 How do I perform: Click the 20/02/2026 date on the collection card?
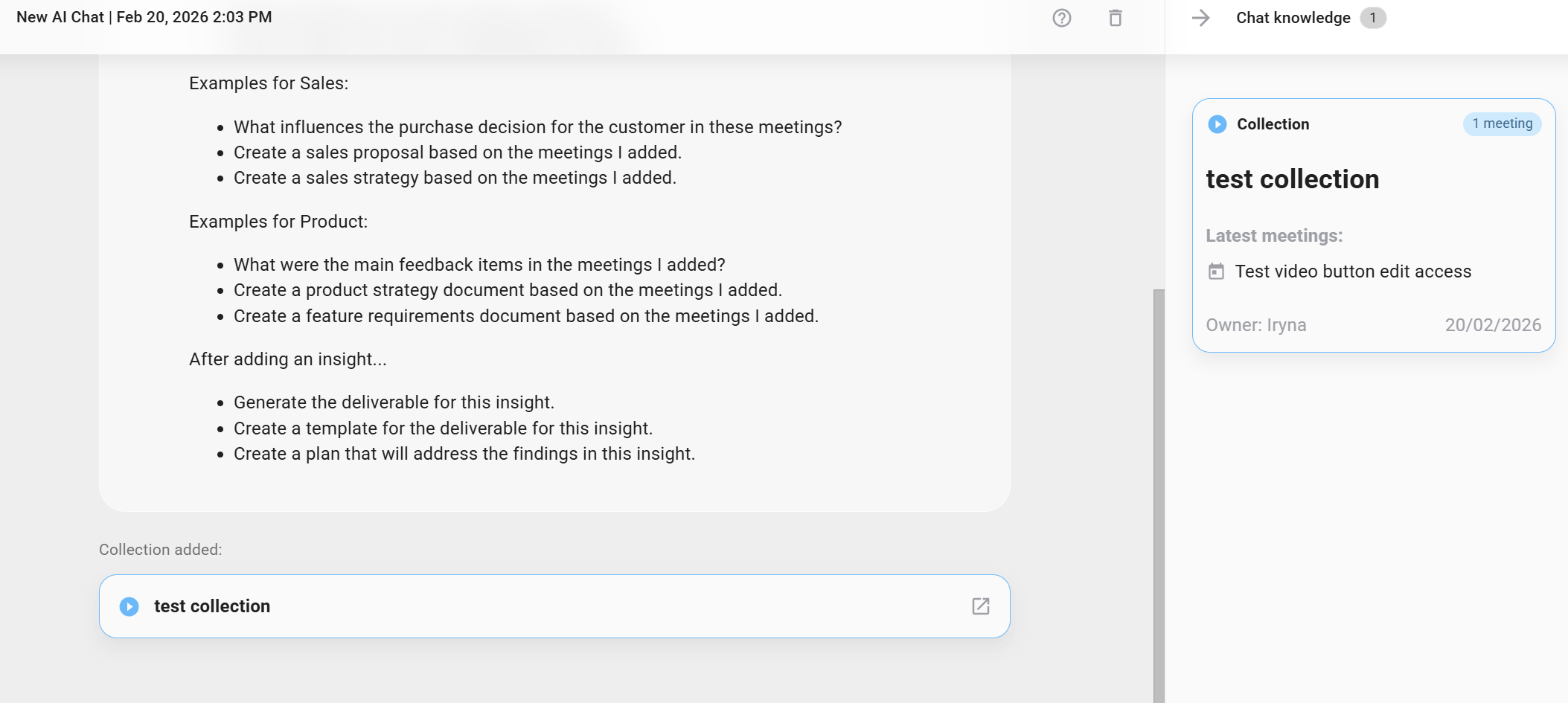click(x=1492, y=325)
